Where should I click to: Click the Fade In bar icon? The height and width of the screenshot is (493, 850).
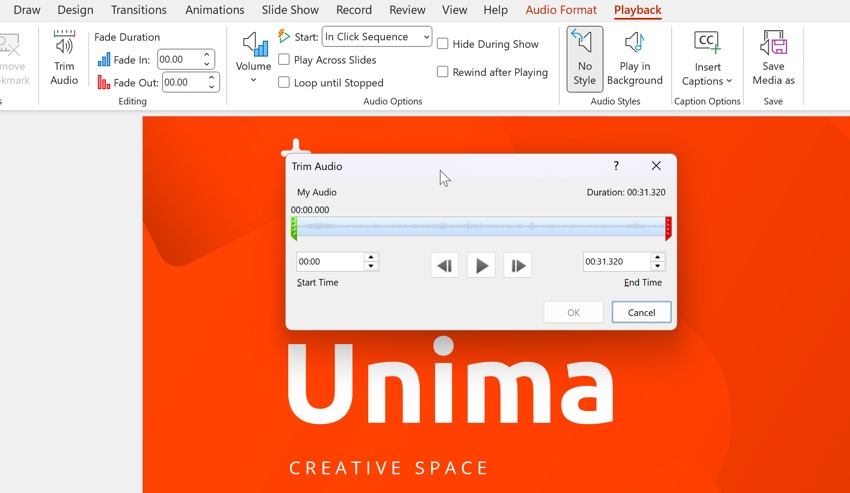(104, 59)
